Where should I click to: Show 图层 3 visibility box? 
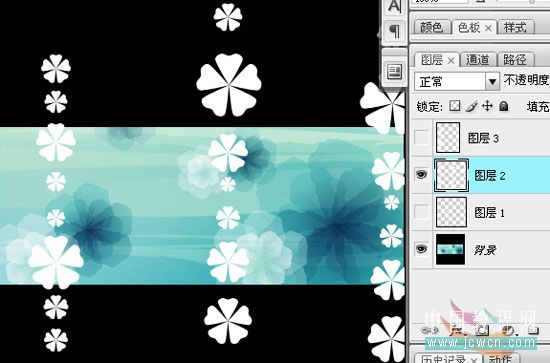pos(421,137)
